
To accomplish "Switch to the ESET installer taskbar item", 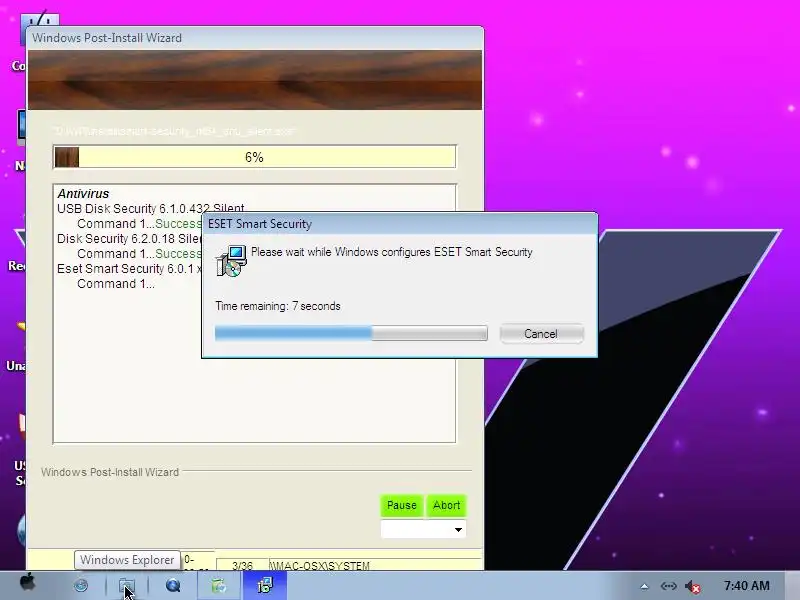I will click(x=265, y=585).
